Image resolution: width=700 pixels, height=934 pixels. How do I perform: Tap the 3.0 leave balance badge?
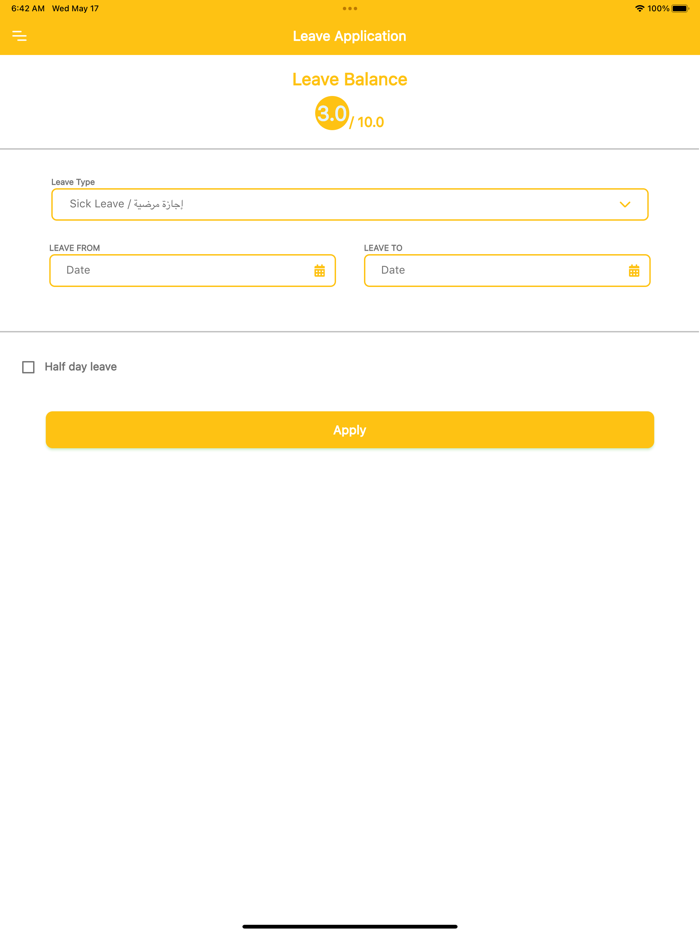[x=331, y=114]
